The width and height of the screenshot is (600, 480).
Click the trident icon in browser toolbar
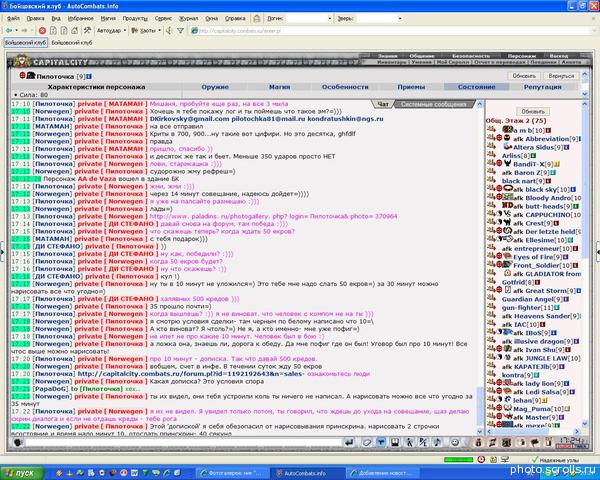(169, 31)
